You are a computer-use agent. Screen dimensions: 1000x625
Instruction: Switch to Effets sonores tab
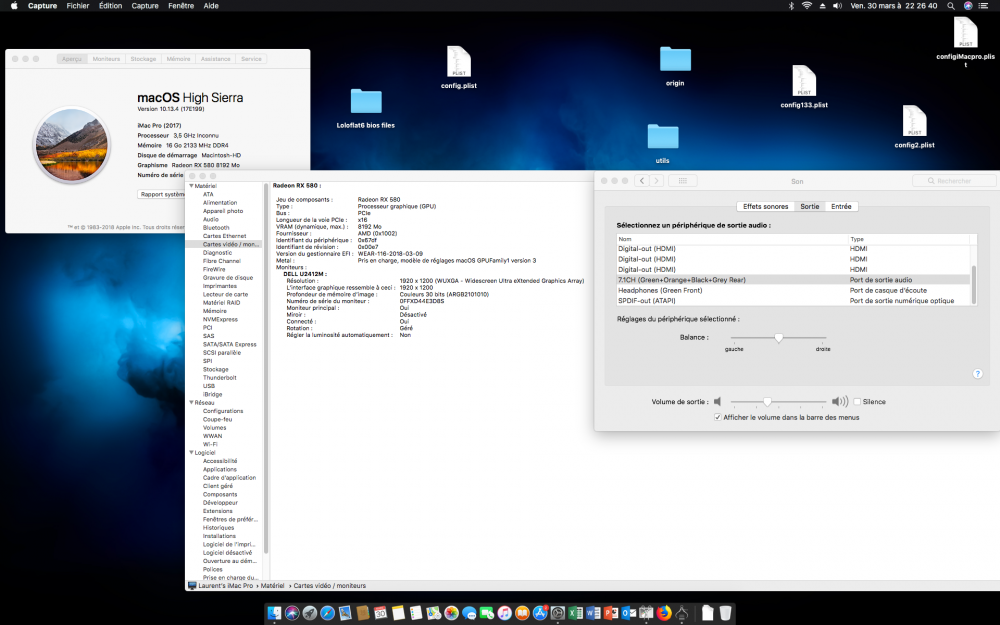[765, 207]
